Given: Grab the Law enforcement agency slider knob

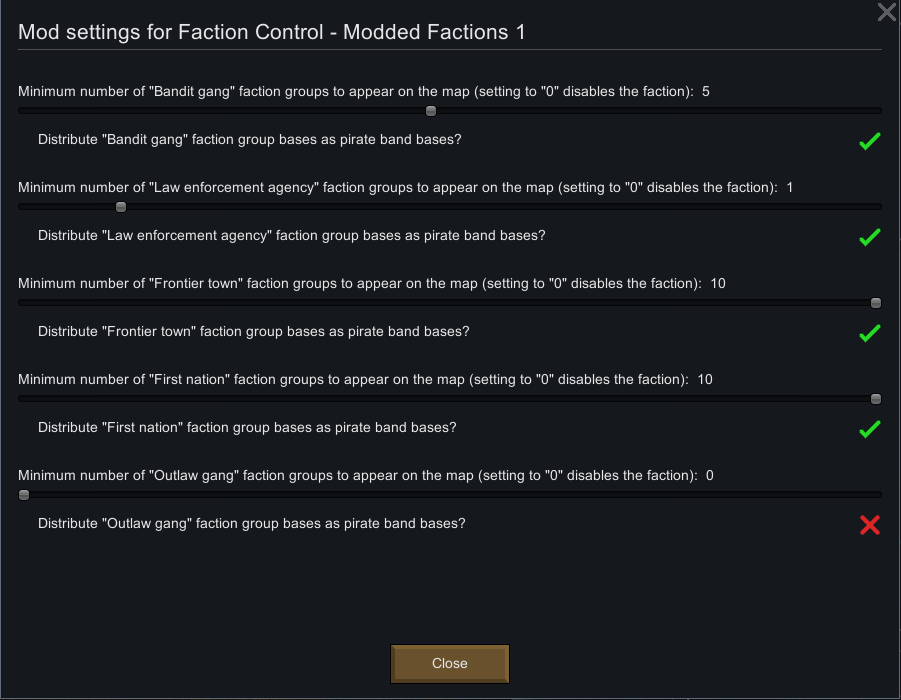Looking at the screenshot, I should click(121, 207).
